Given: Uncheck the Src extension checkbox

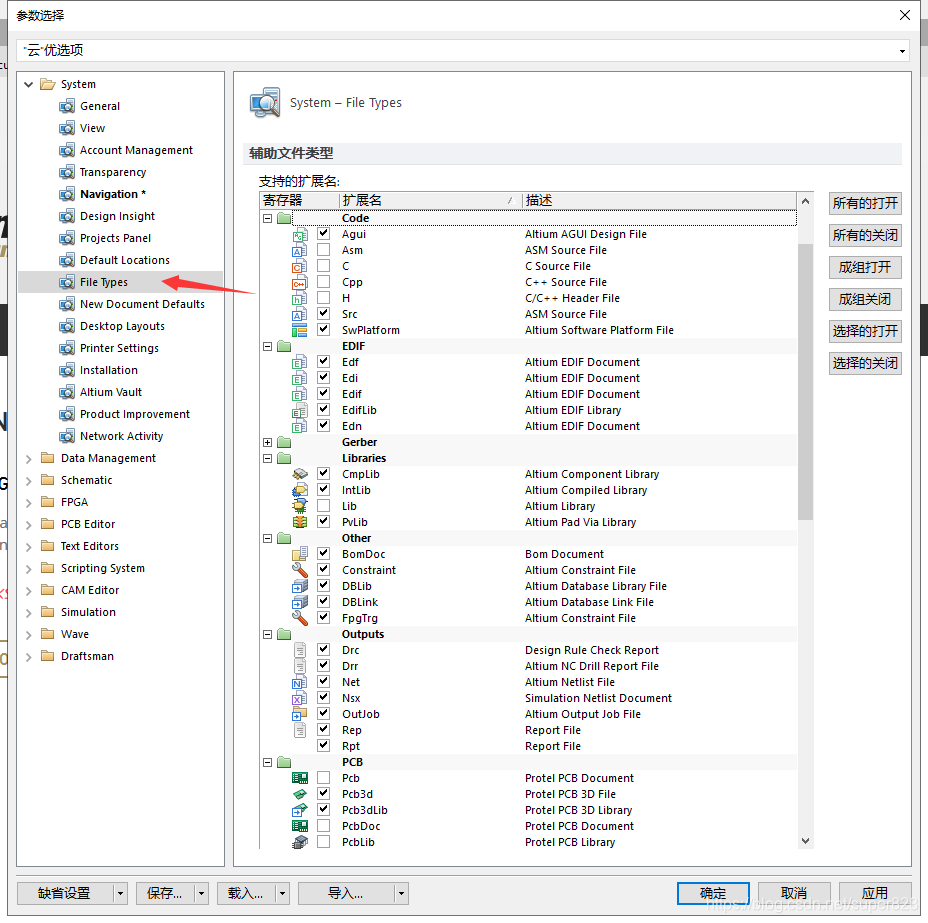Looking at the screenshot, I should (x=323, y=314).
